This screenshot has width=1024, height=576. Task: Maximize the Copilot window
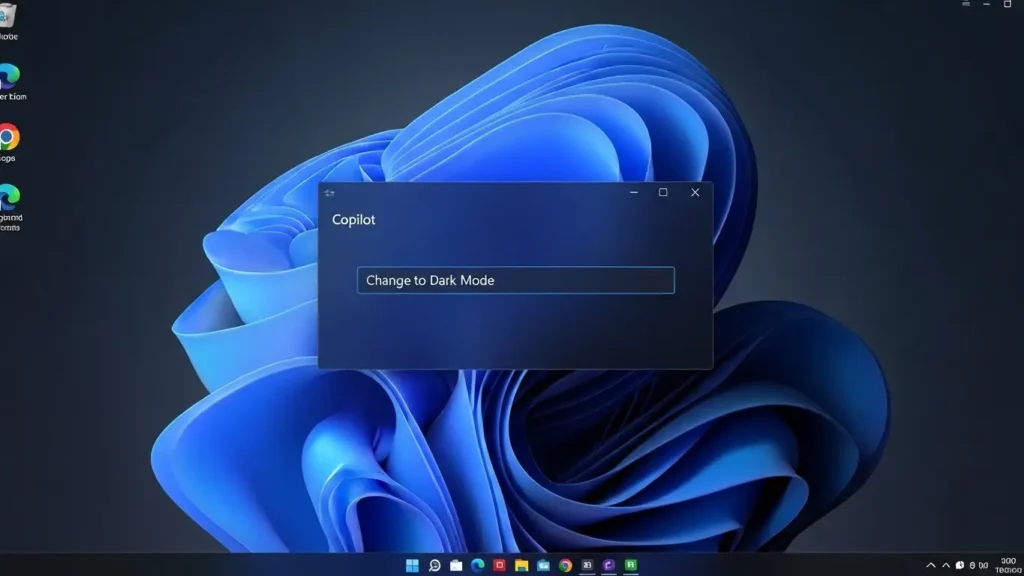pyautogui.click(x=662, y=192)
